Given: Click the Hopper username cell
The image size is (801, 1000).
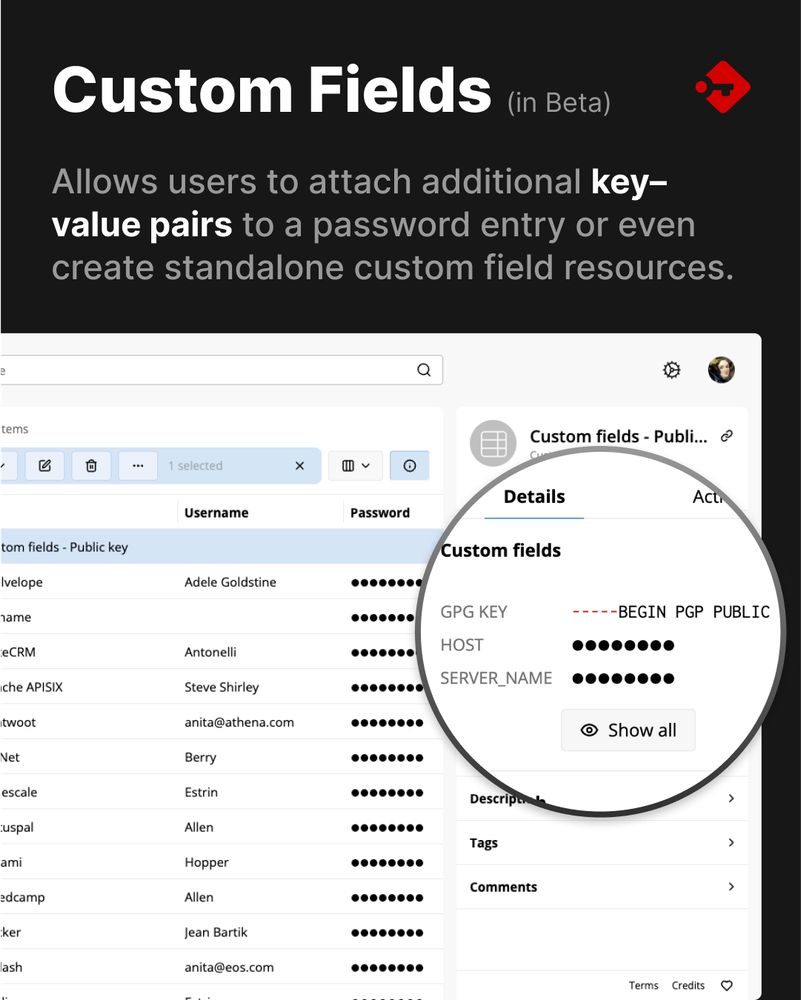Looking at the screenshot, I should click(206, 862).
